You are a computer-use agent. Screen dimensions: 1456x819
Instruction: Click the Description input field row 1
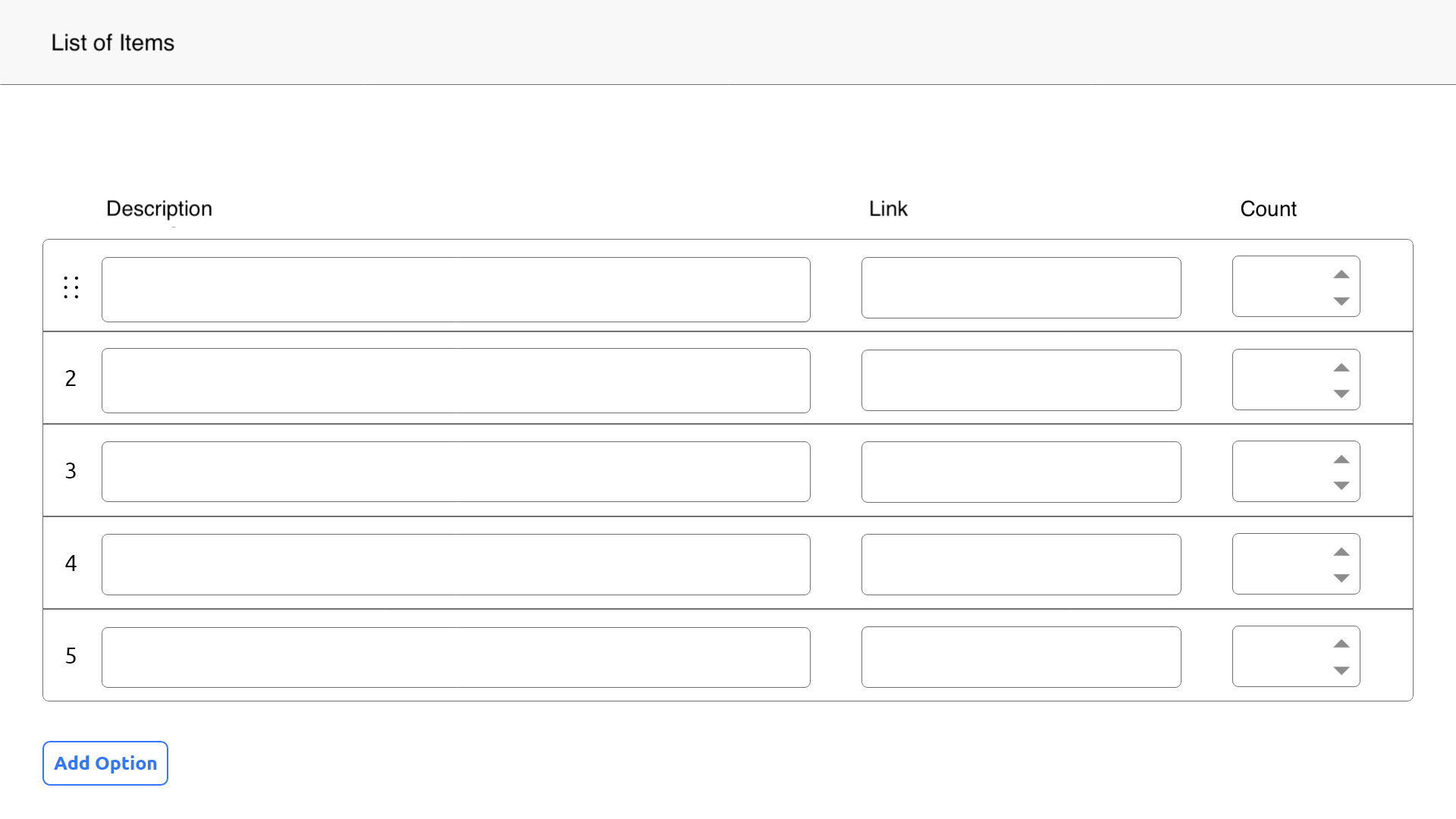point(455,288)
